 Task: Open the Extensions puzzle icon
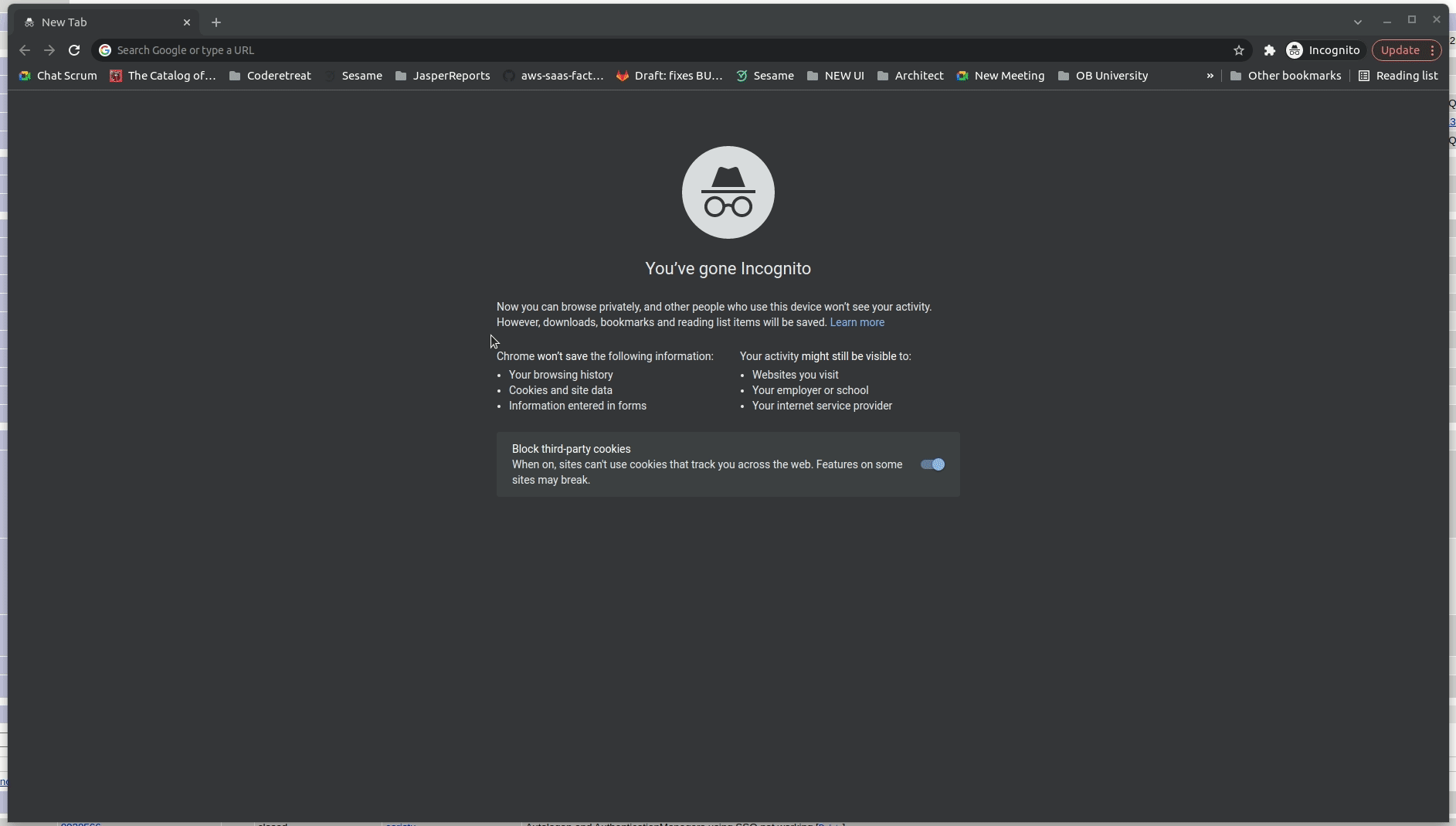(1269, 50)
